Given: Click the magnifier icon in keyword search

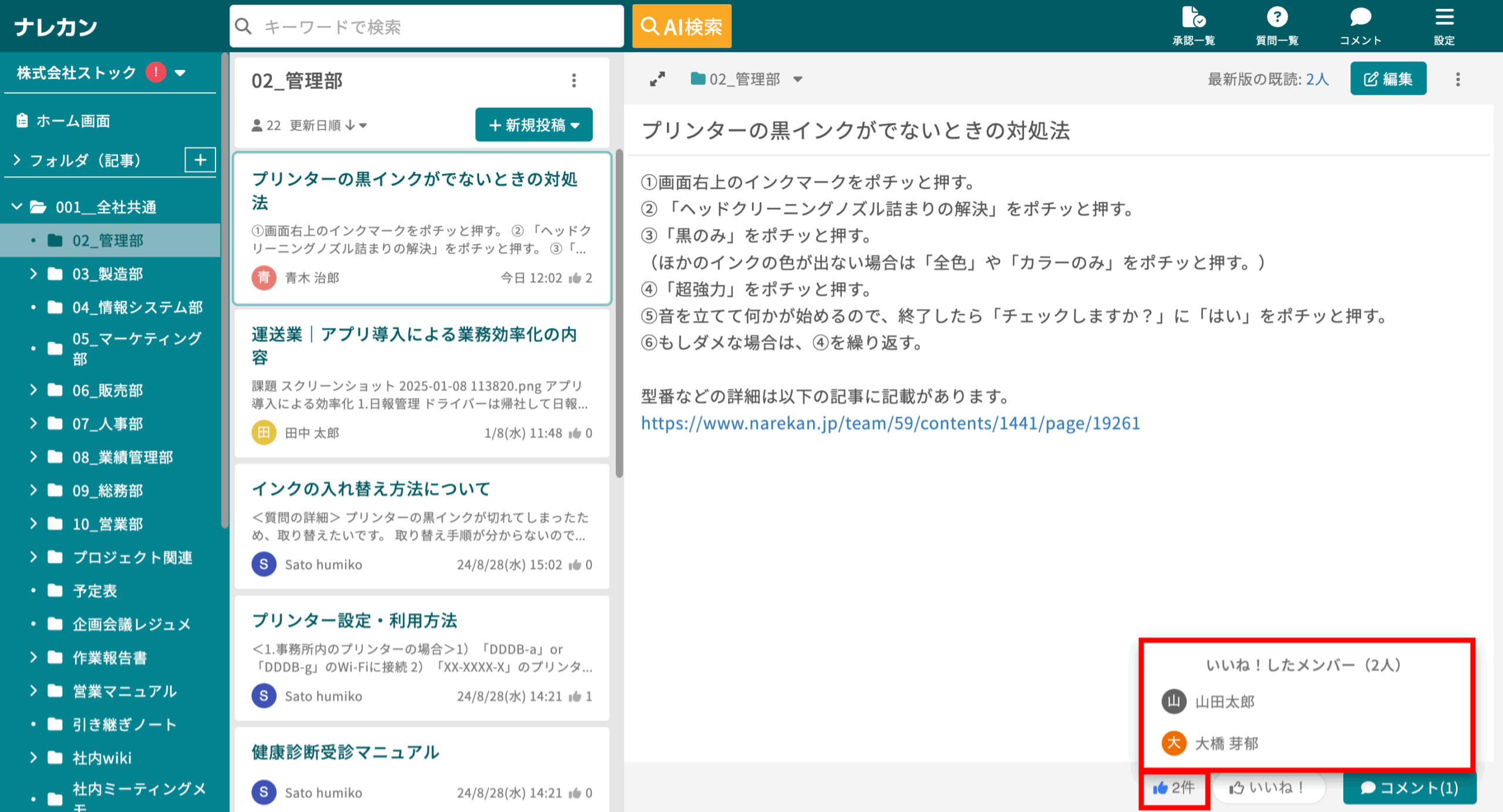Looking at the screenshot, I should 243,26.
